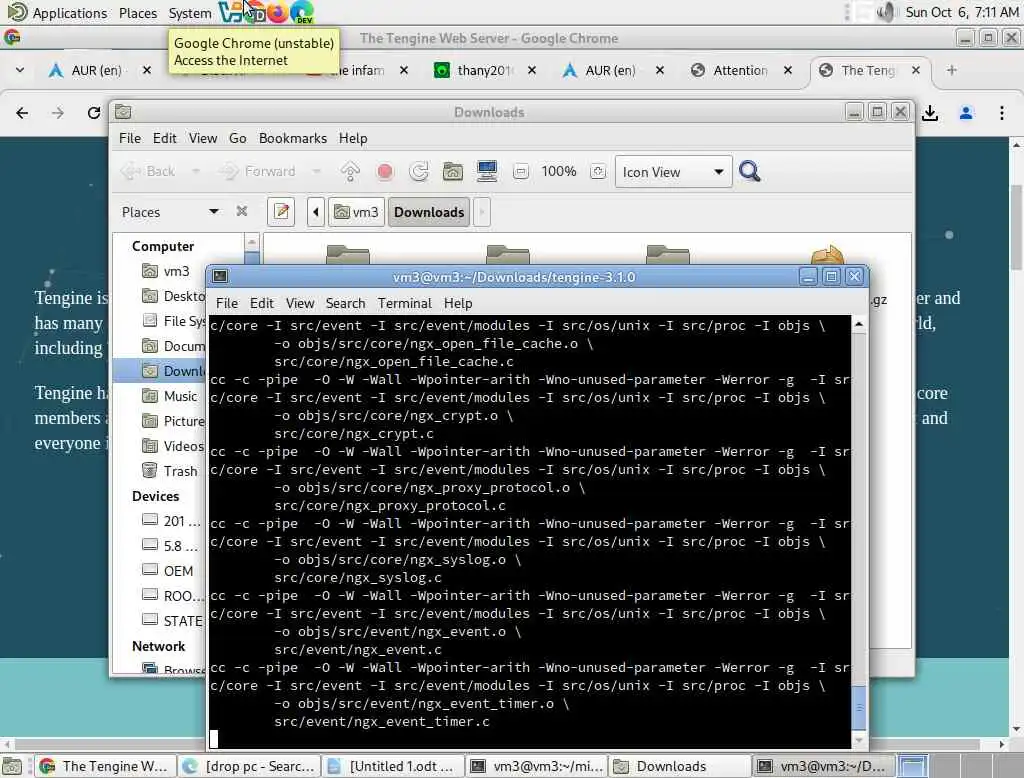The height and width of the screenshot is (778, 1024).
Task: Open the Places menu in top panel
Action: click(138, 12)
